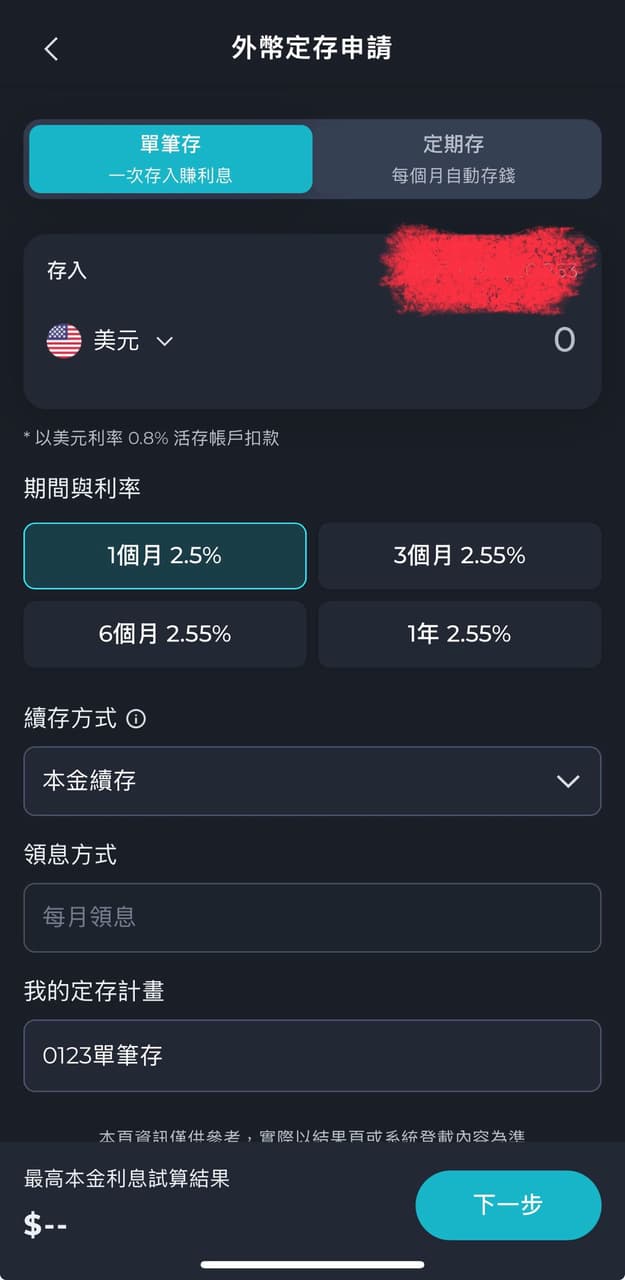Screen dimensions: 625x1280
Task: Choose the 3個月 2.55% term
Action: 459,556
